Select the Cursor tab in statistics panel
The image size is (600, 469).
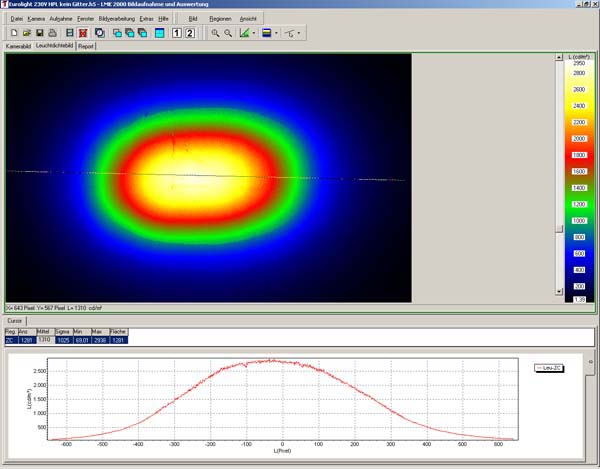click(x=15, y=321)
